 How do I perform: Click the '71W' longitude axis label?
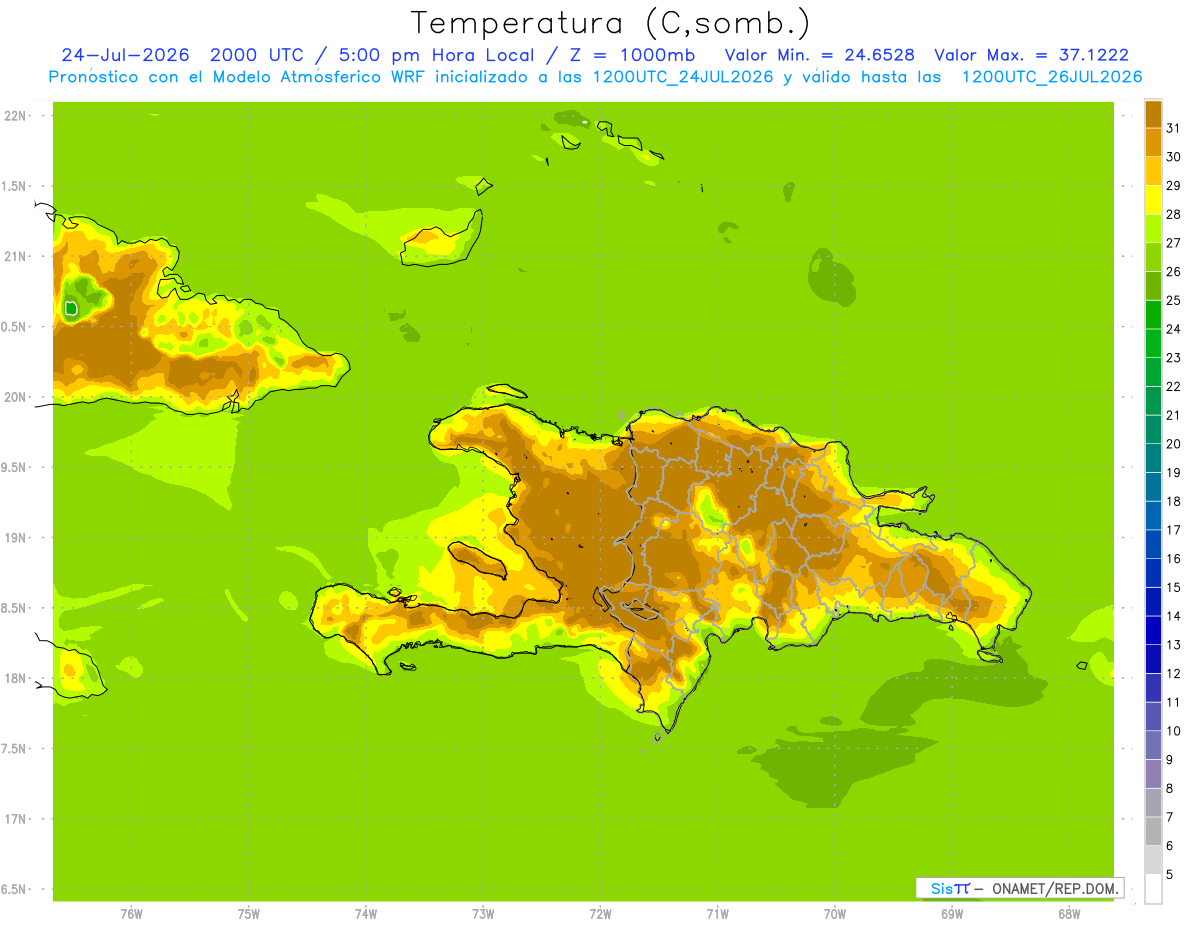click(717, 914)
